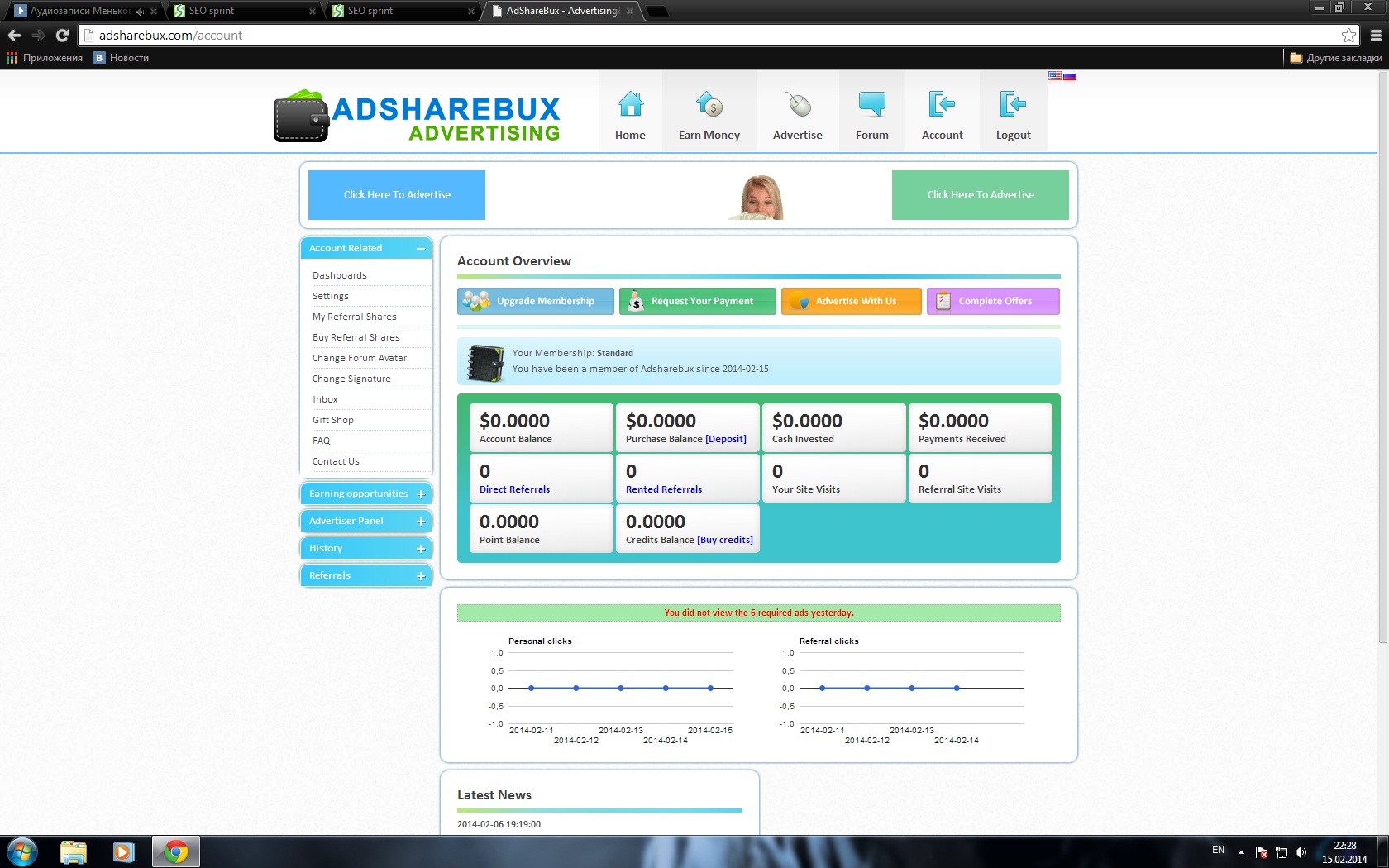The height and width of the screenshot is (868, 1389).
Task: Open My Referral Shares in the sidebar
Action: tap(355, 317)
